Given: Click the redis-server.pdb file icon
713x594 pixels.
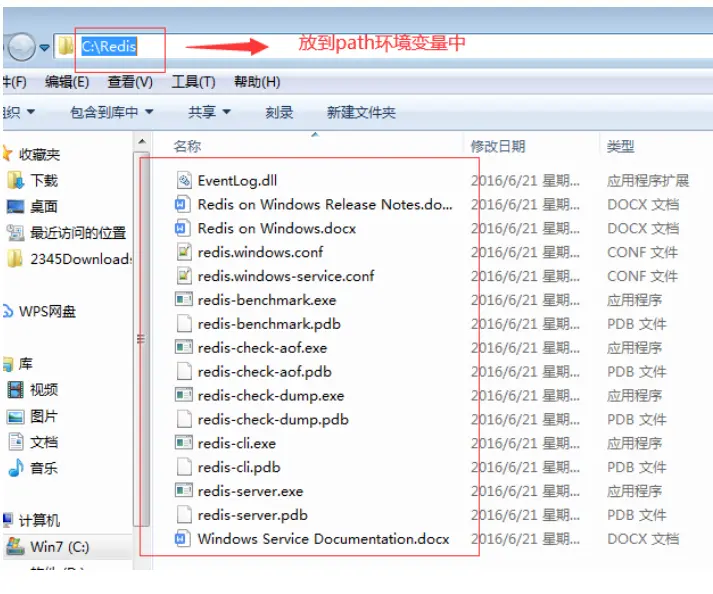Looking at the screenshot, I should [x=184, y=514].
